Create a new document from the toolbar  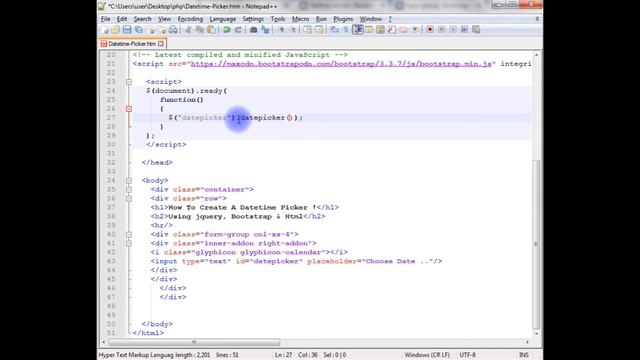click(104, 29)
